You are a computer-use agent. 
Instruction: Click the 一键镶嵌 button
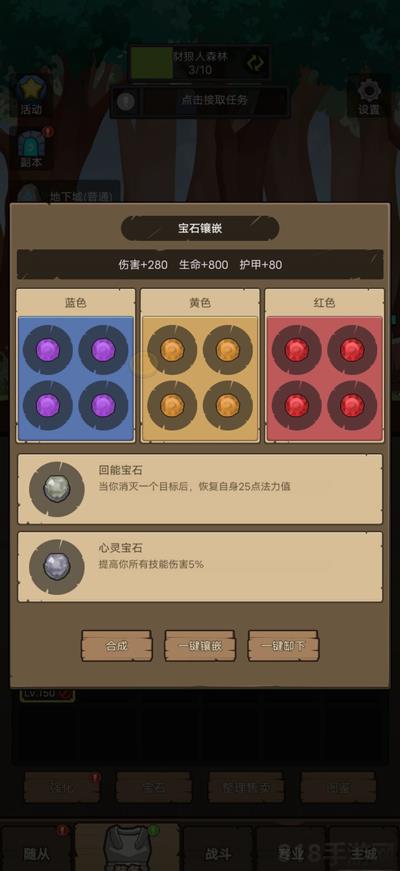coord(200,646)
